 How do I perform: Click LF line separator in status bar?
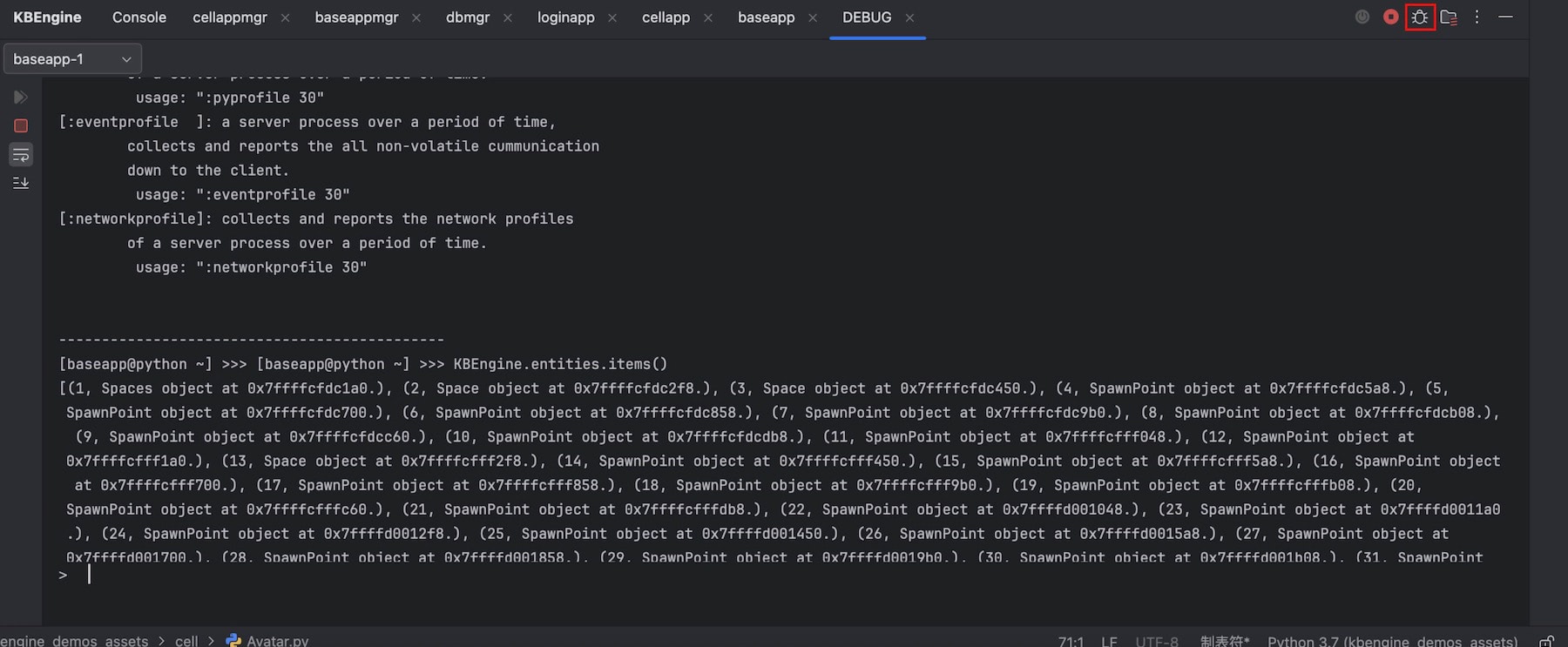pyautogui.click(x=1109, y=641)
